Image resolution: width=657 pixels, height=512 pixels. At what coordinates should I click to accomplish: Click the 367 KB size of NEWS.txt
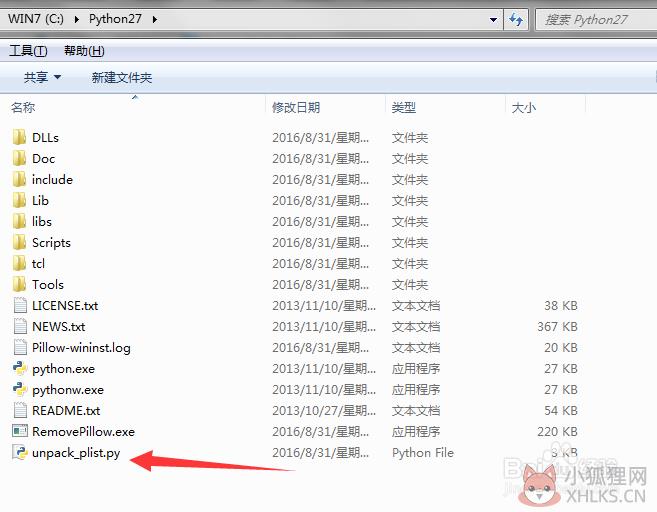[557, 326]
